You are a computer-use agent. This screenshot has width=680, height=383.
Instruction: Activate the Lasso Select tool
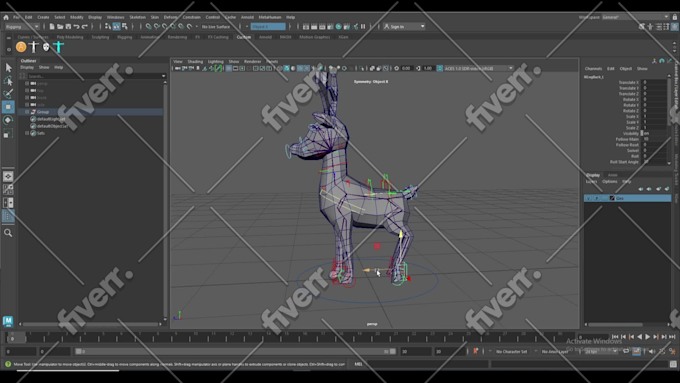tap(8, 81)
